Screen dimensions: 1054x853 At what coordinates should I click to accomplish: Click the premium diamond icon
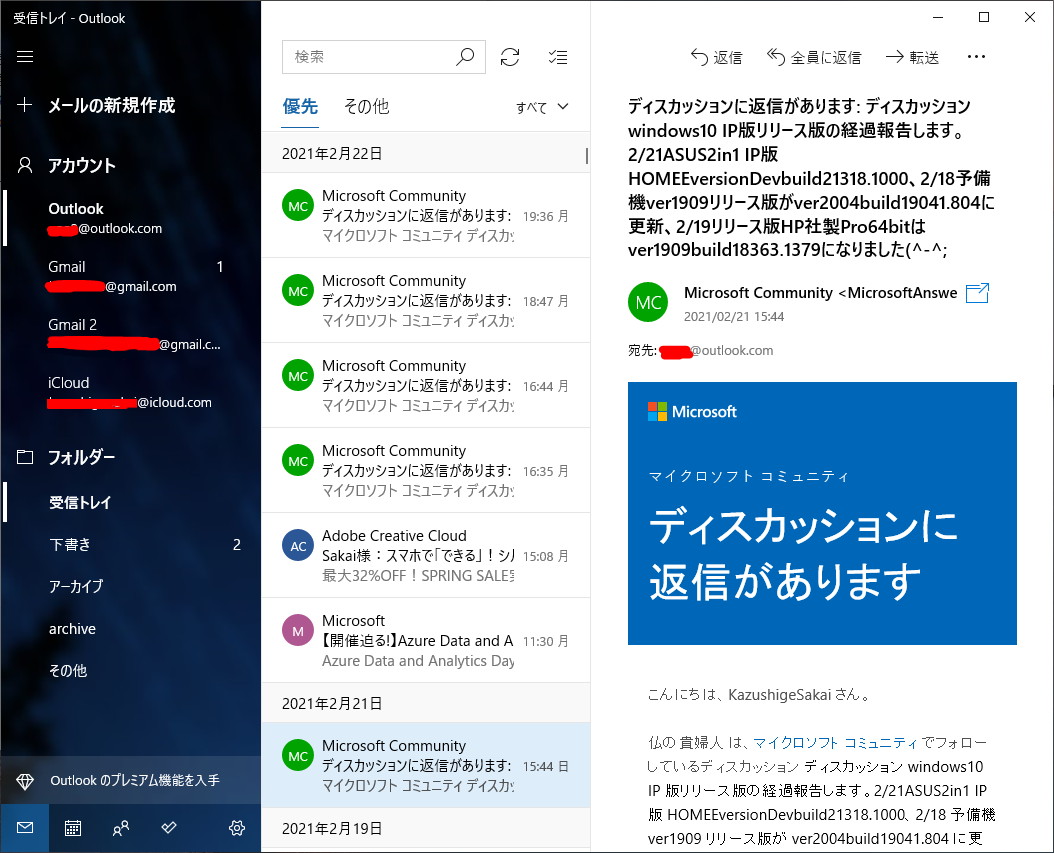tap(25, 781)
